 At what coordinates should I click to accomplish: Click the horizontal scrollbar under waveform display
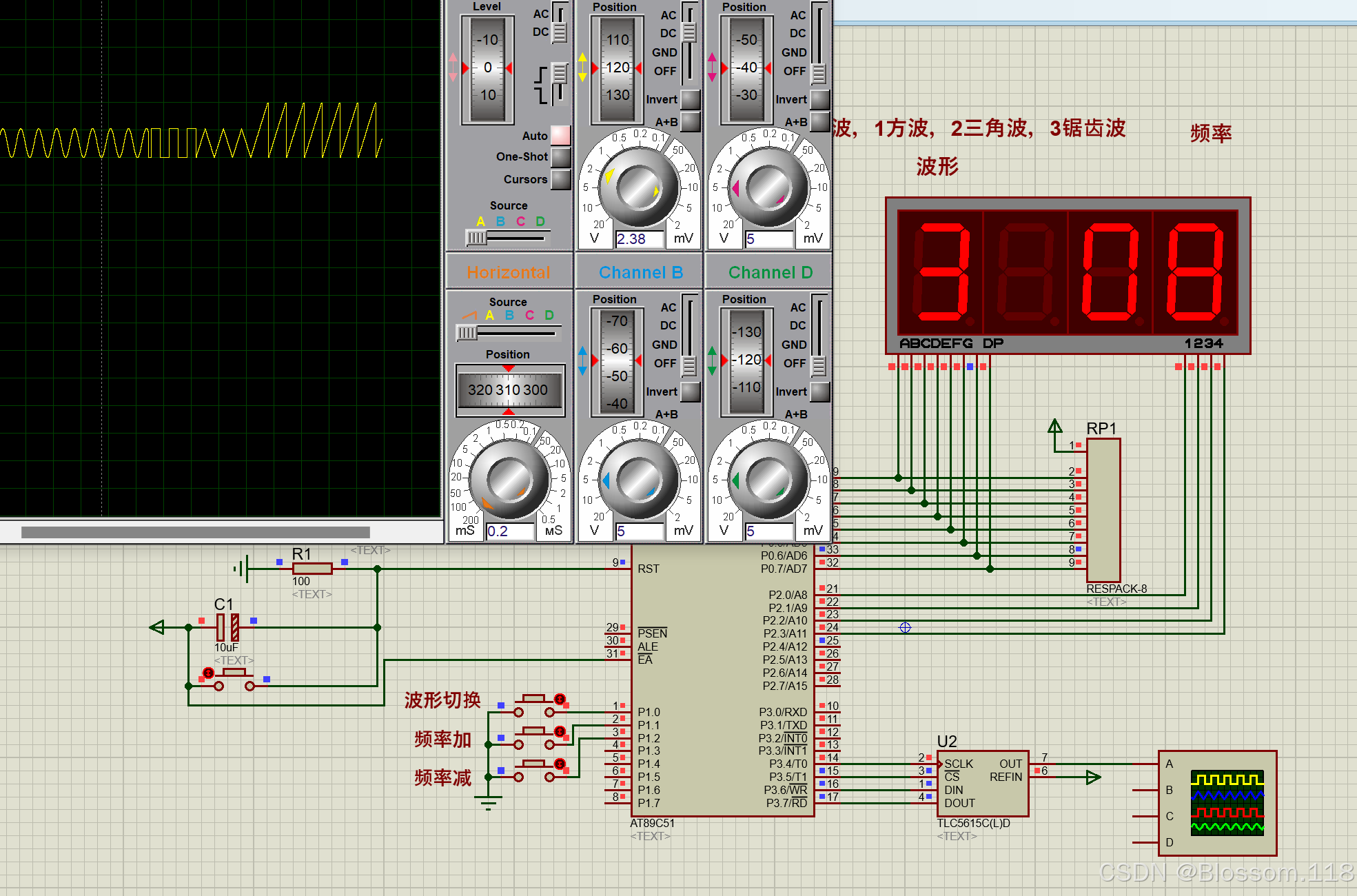coord(196,532)
